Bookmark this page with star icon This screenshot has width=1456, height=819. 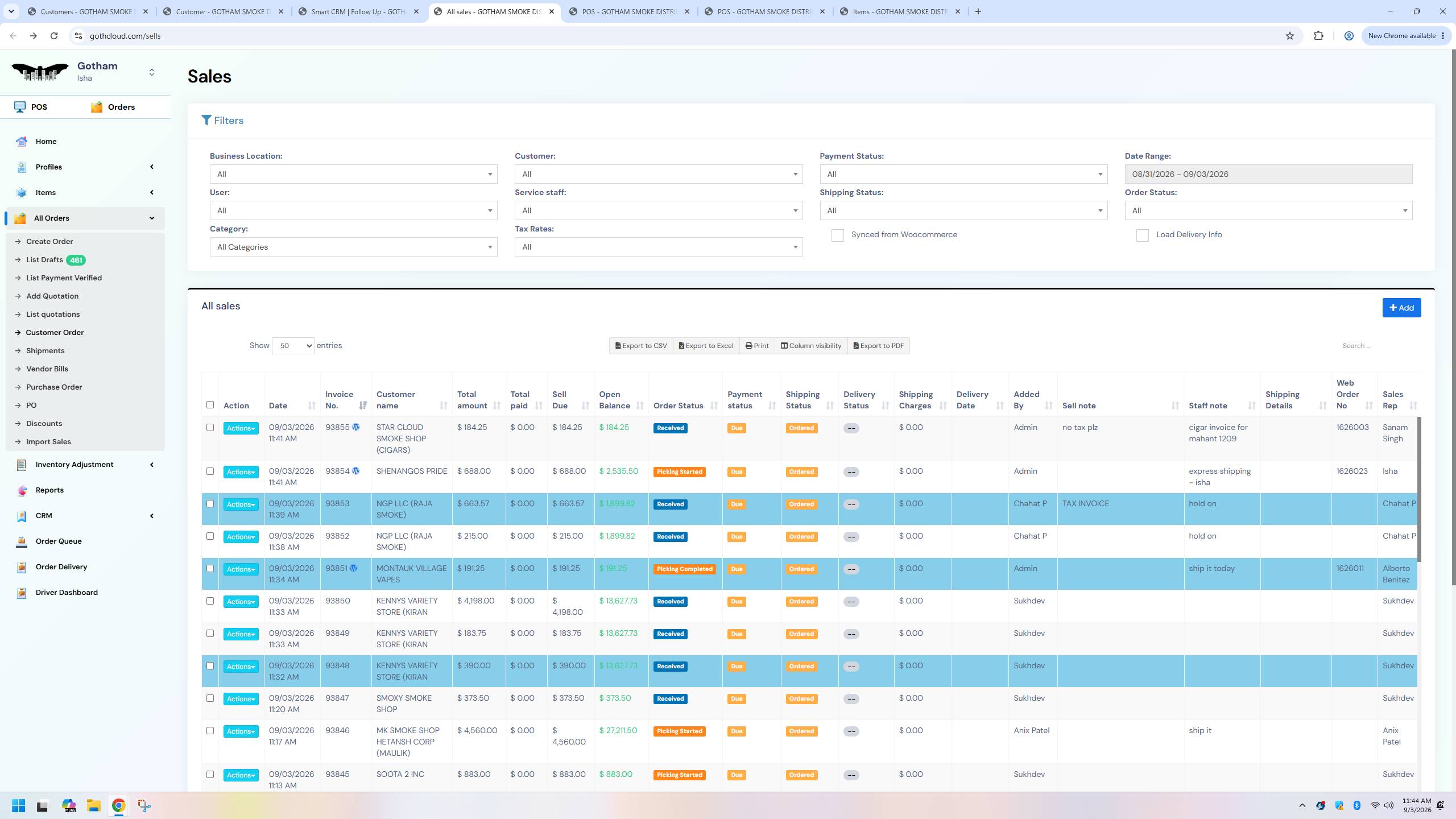coord(1289,36)
